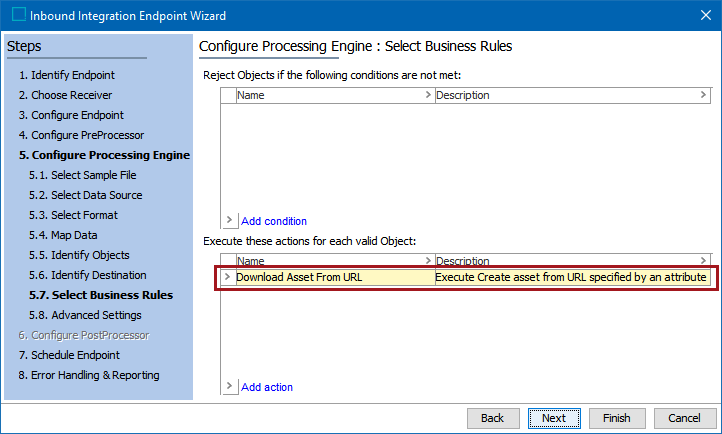
Task: Open Description column dropdown in conditions table
Action: tap(703, 95)
